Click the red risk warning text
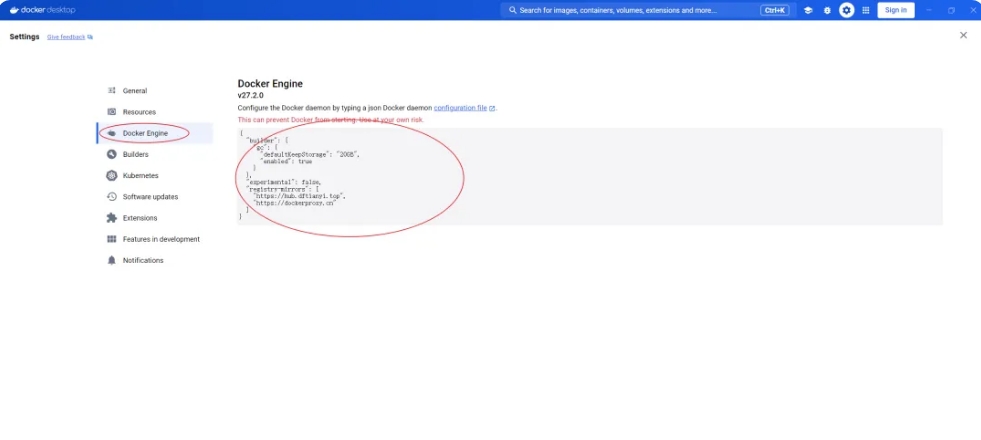Screen dimensions: 981x440 tap(331, 120)
